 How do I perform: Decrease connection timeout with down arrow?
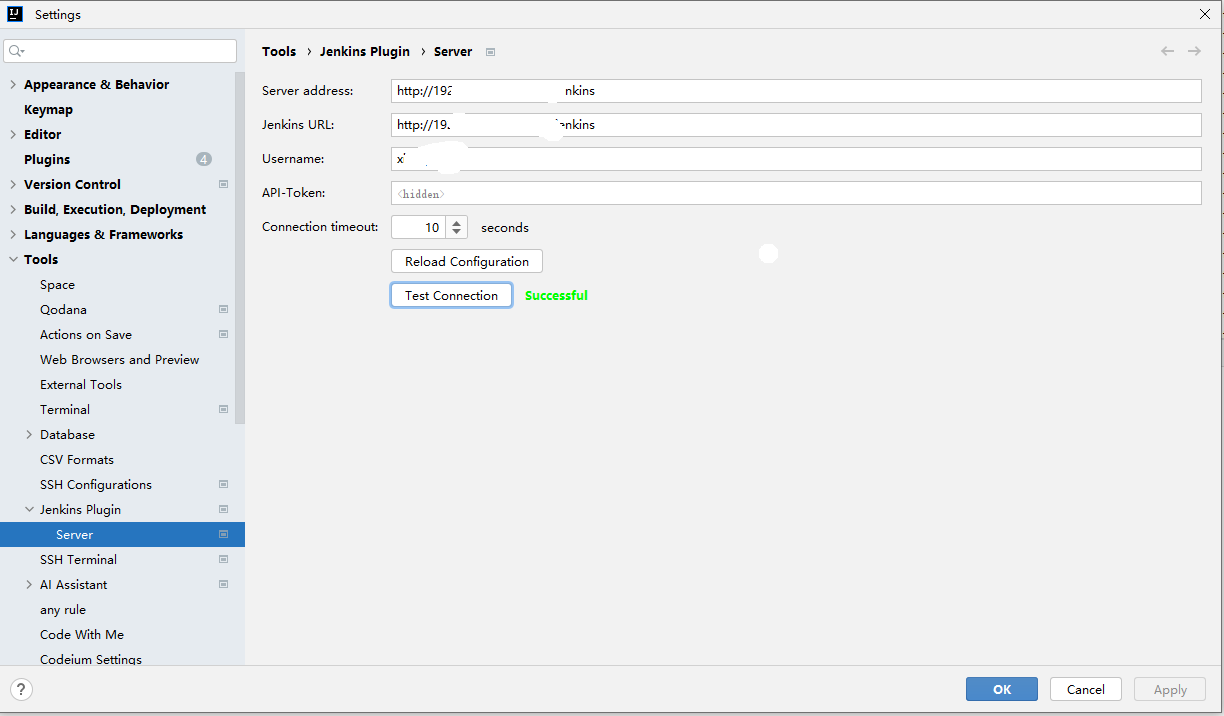coord(456,232)
